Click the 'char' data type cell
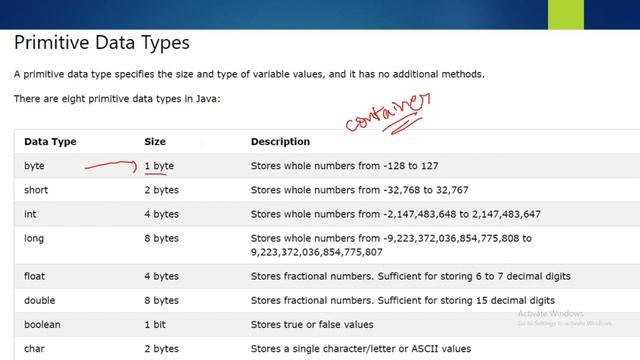Image resolution: width=640 pixels, height=360 pixels. click(34, 349)
